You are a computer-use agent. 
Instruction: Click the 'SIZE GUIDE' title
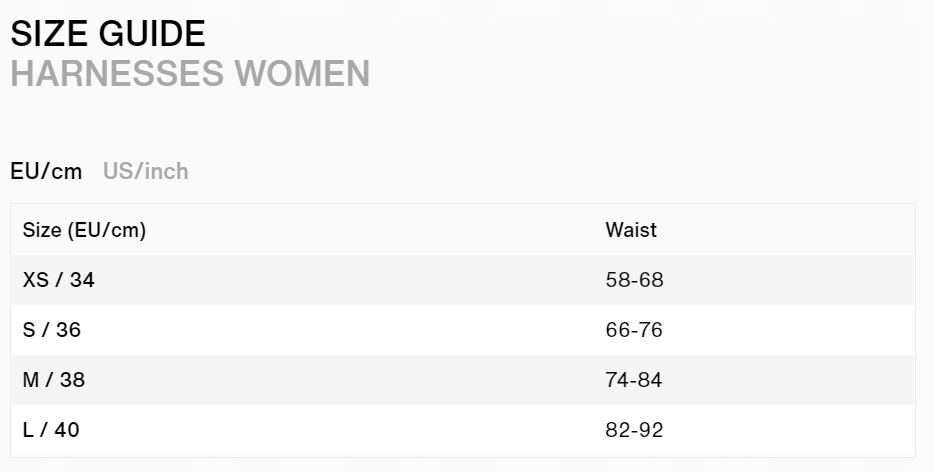108,34
